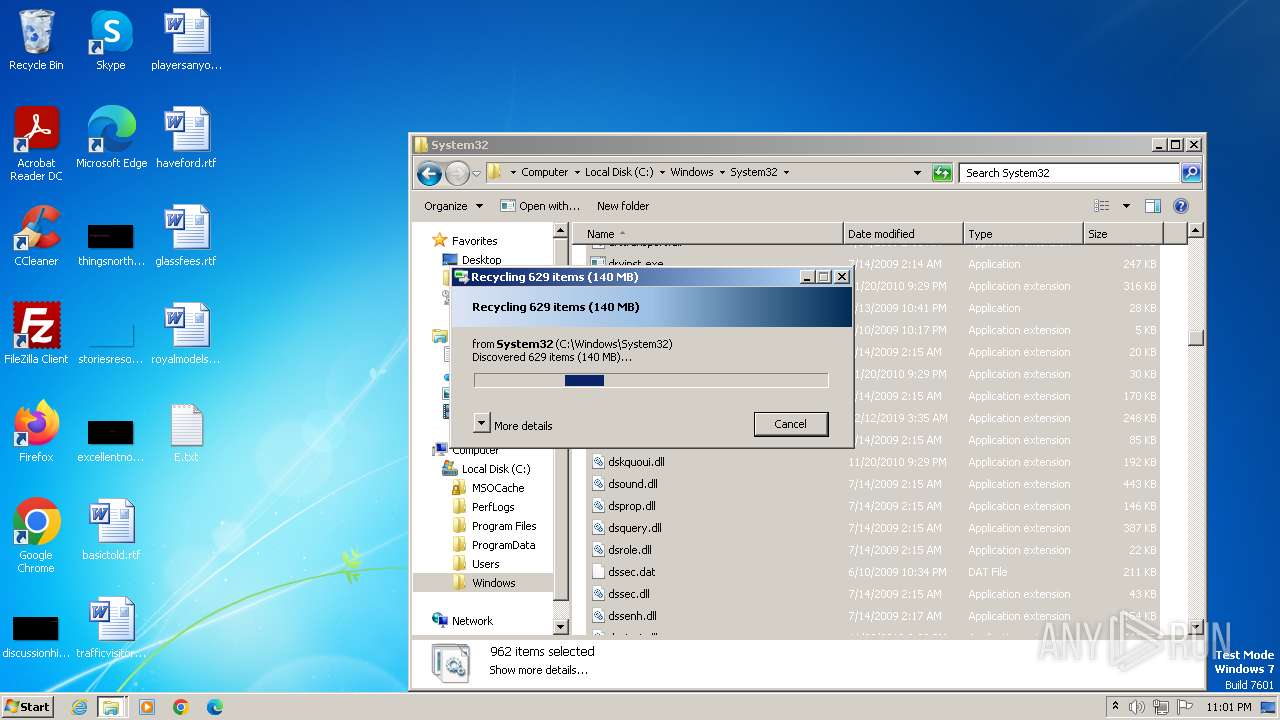This screenshot has width=1280, height=720.
Task: Select dssenh.dll file
Action: 632,616
